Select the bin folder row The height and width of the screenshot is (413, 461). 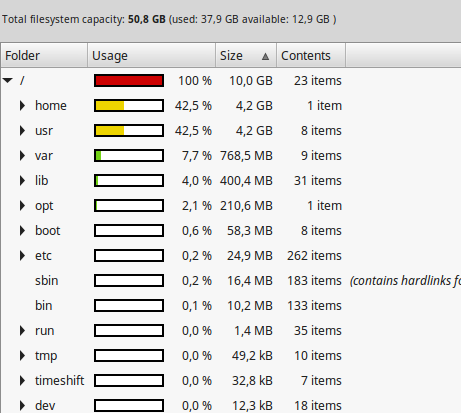point(231,306)
